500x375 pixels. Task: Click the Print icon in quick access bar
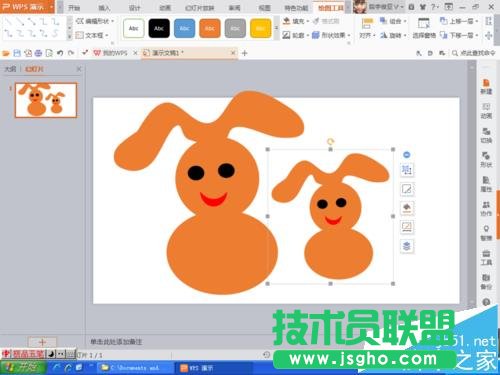(x=38, y=53)
